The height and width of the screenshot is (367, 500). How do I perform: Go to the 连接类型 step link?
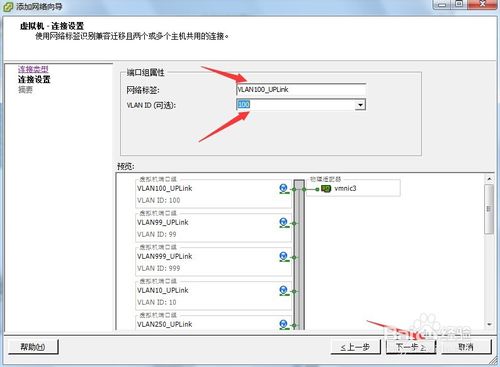click(x=33, y=69)
